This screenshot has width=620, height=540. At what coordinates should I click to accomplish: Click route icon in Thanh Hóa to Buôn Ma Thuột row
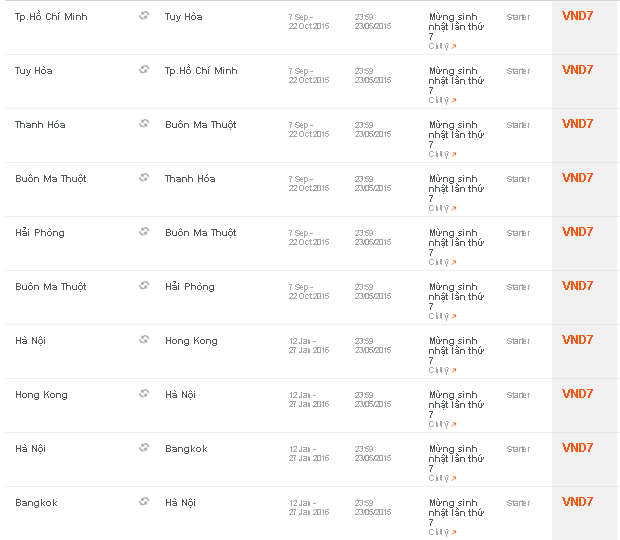(x=144, y=124)
